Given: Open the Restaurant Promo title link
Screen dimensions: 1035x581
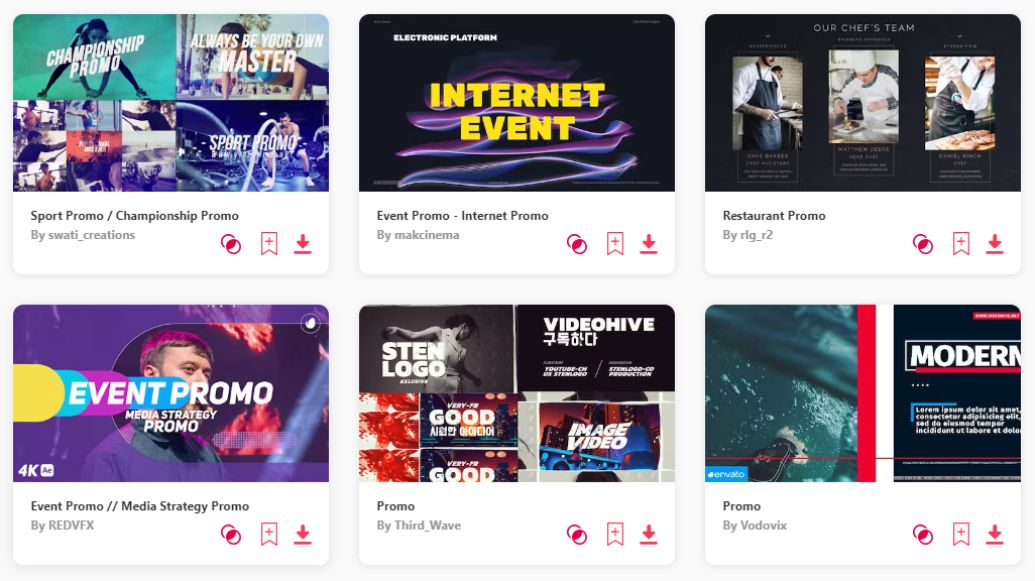Looking at the screenshot, I should [774, 216].
